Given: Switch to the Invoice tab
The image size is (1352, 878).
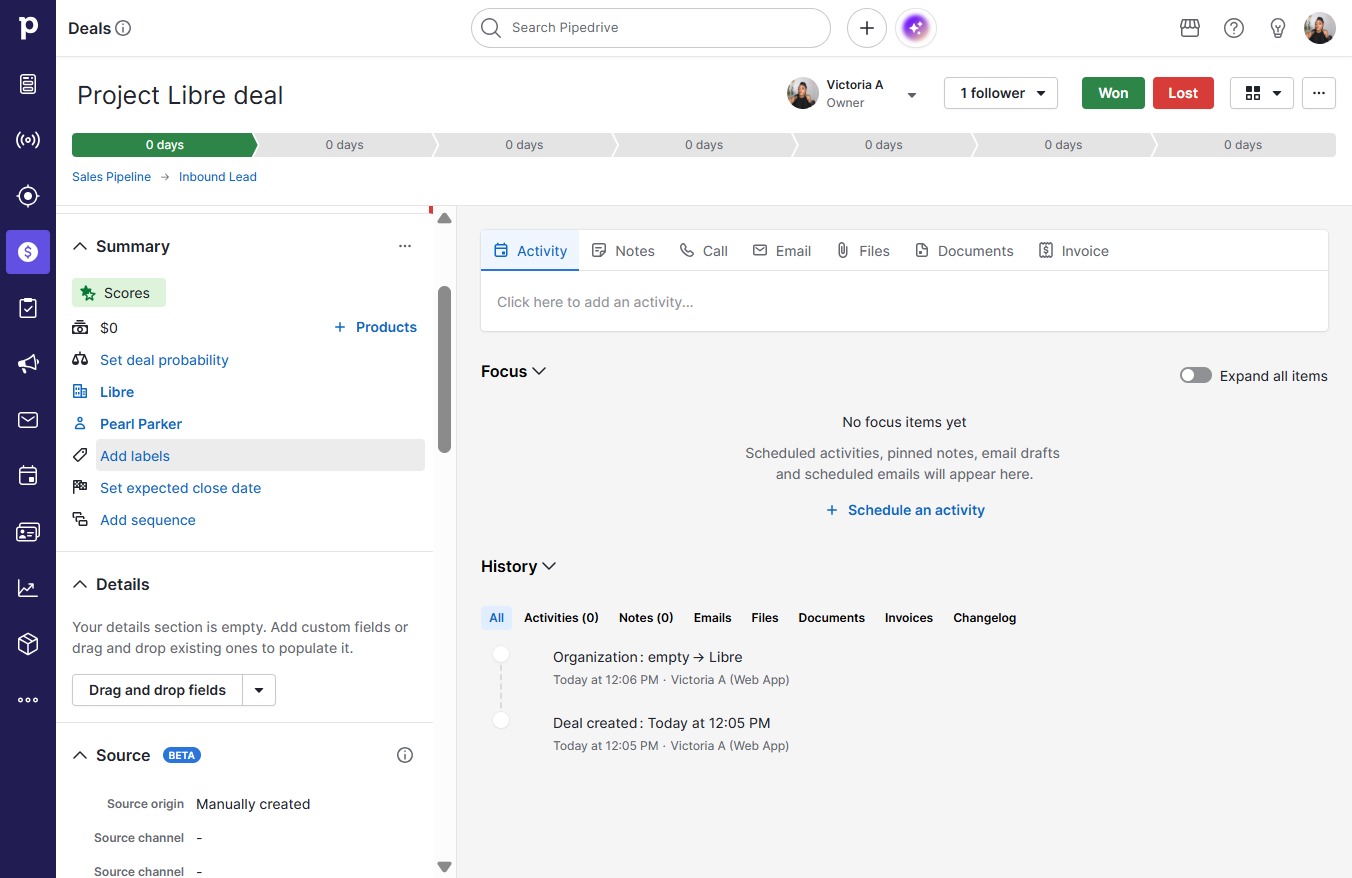Looking at the screenshot, I should [1073, 251].
